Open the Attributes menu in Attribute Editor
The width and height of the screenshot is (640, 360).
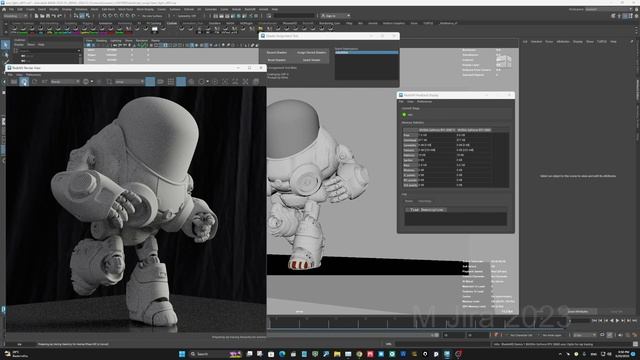click(x=563, y=42)
